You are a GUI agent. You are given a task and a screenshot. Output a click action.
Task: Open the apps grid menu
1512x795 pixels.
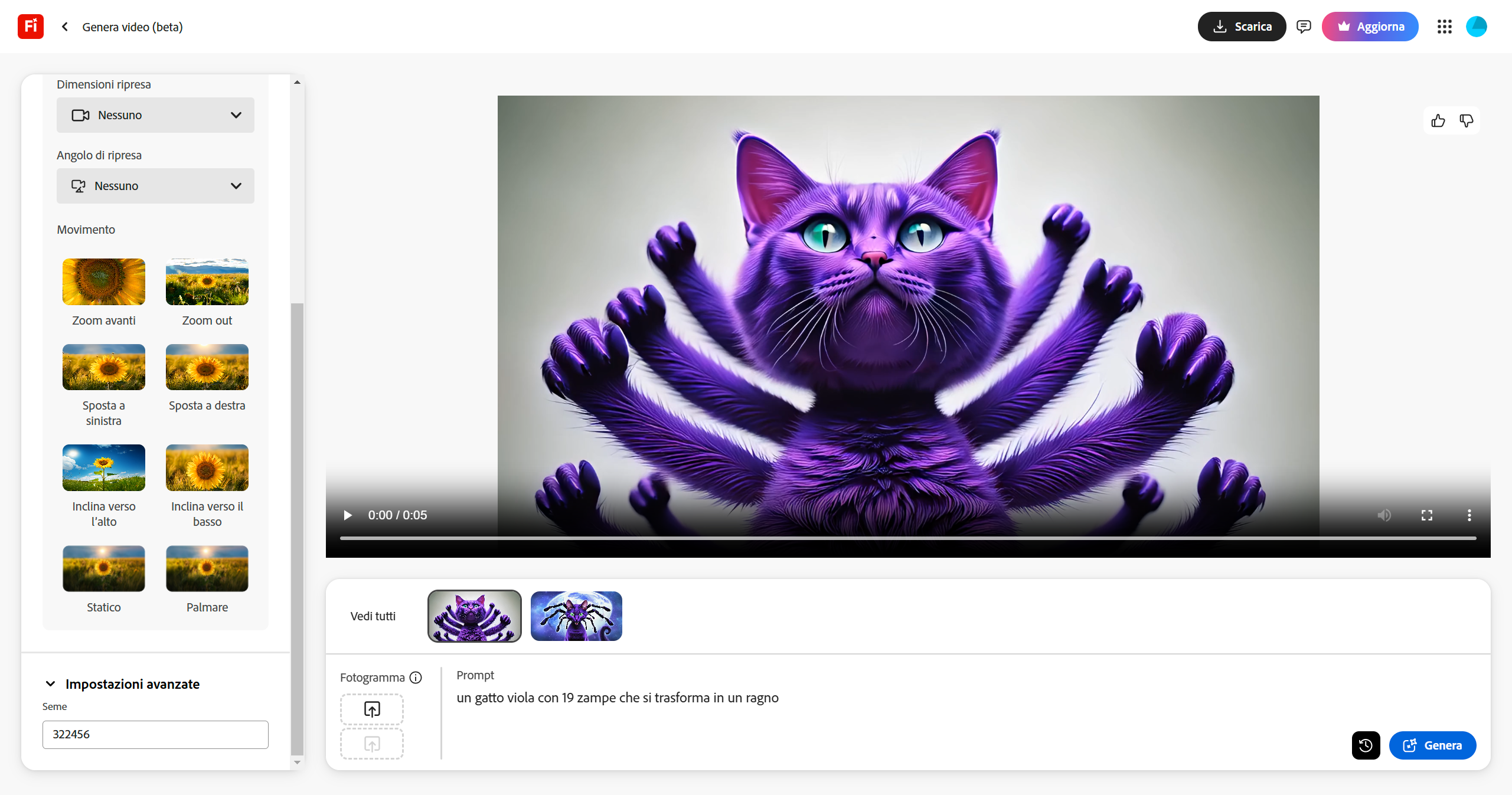(1444, 27)
